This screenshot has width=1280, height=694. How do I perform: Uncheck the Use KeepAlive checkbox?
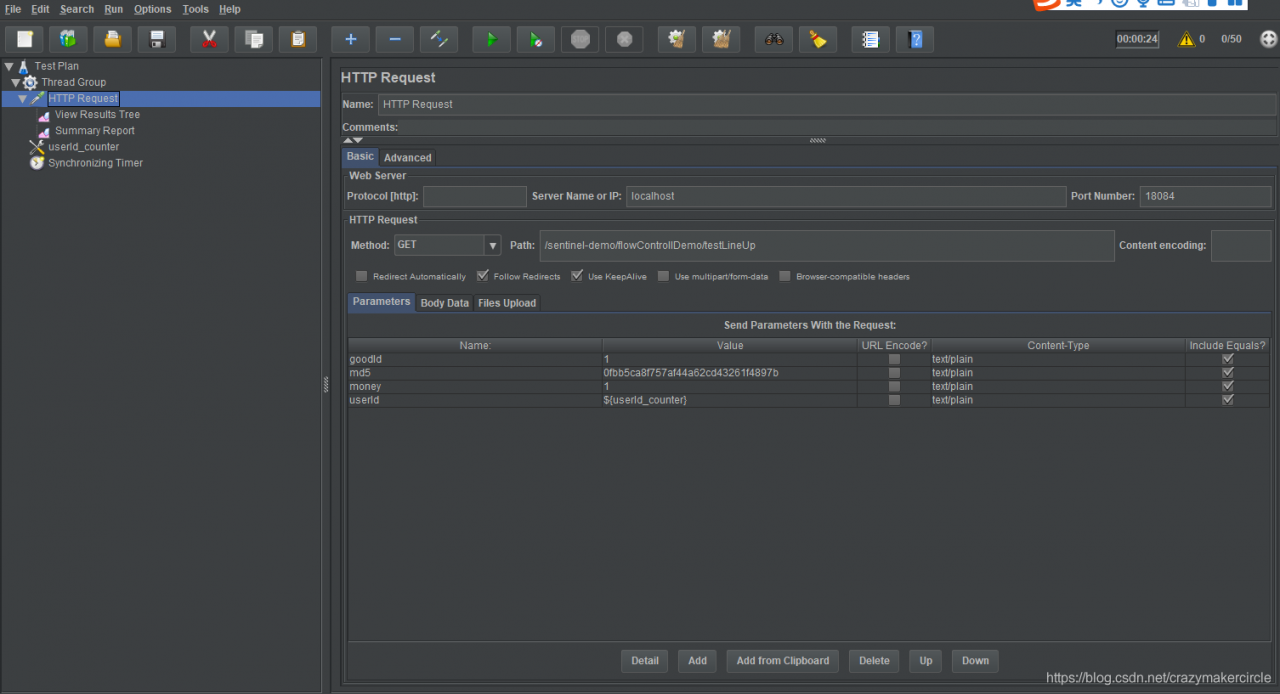(x=577, y=276)
